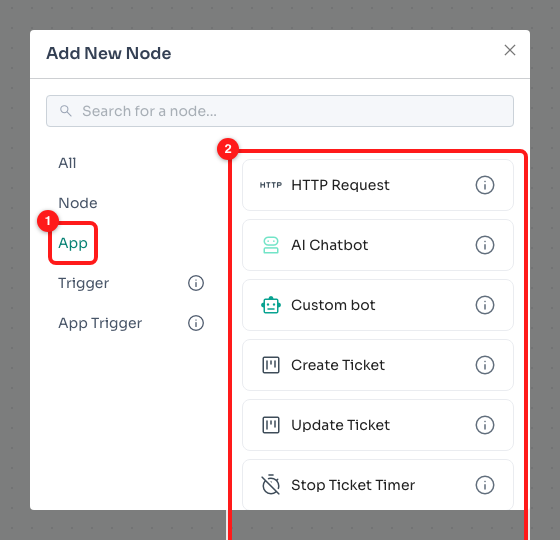This screenshot has height=540, width=560.
Task: Select the App category tab
Action: pyautogui.click(x=73, y=243)
